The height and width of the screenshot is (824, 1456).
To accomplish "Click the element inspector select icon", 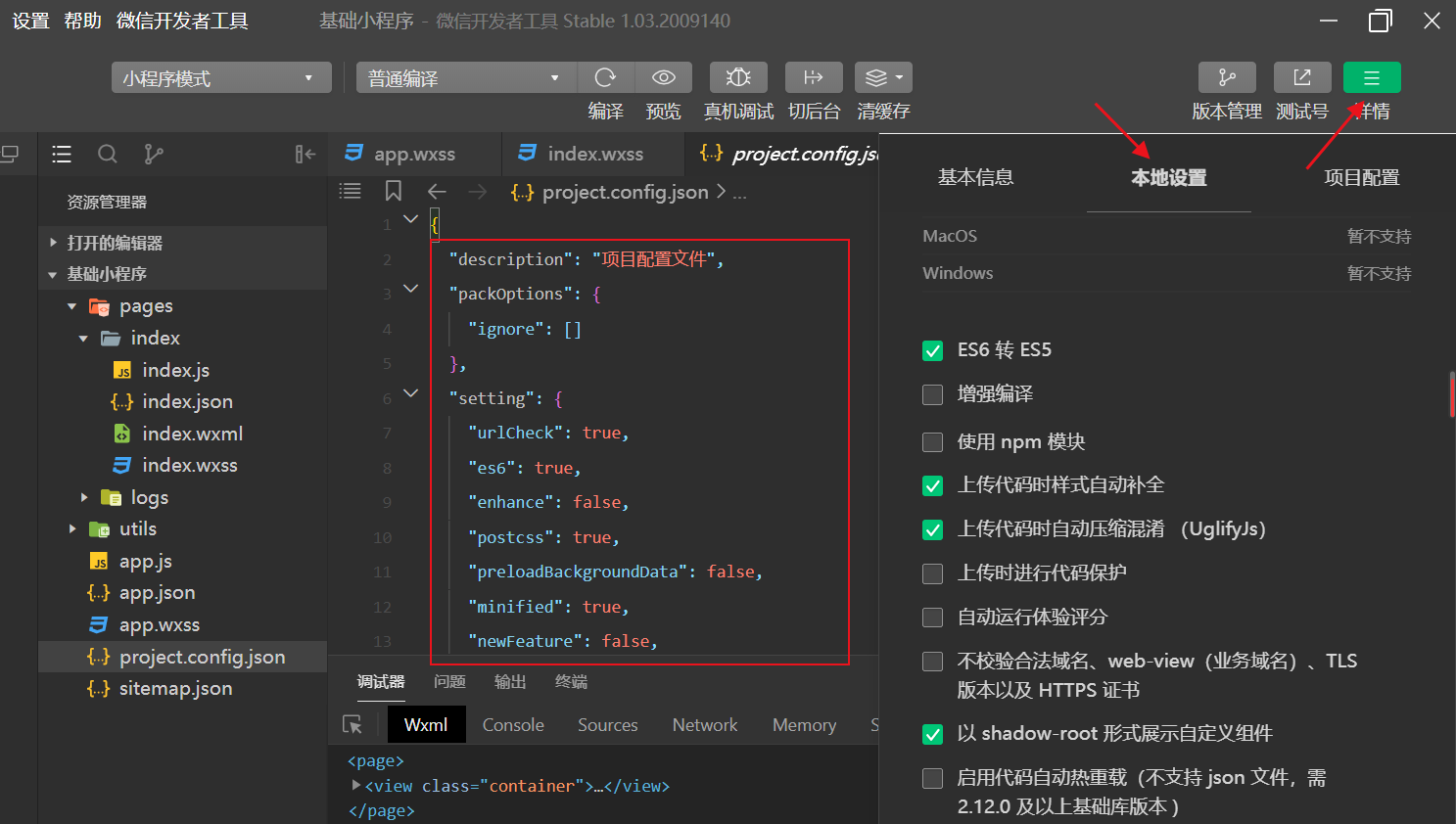I will click(x=352, y=725).
